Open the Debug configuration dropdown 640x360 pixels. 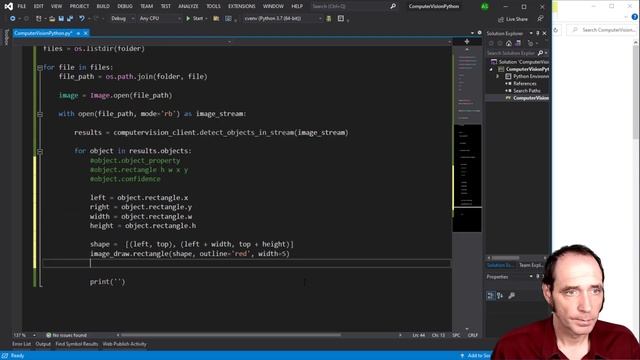tap(122, 18)
